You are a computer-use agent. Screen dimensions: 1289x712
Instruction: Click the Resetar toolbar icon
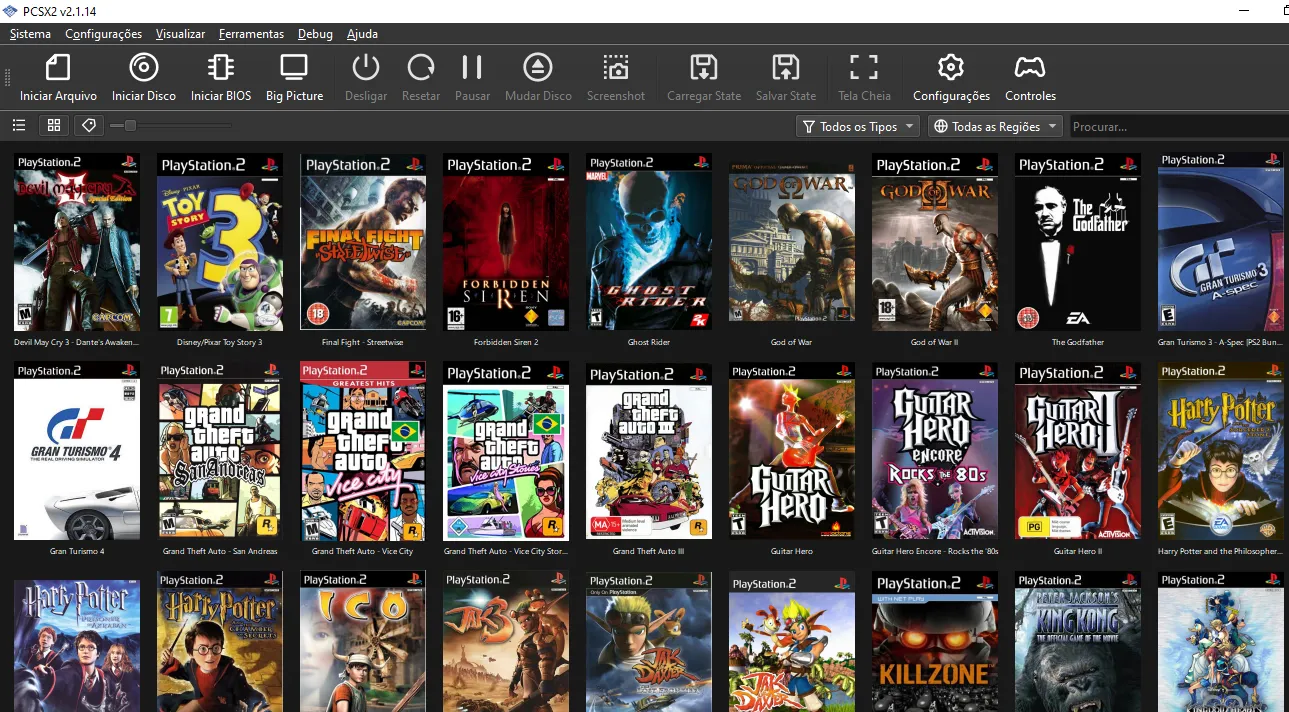420,76
